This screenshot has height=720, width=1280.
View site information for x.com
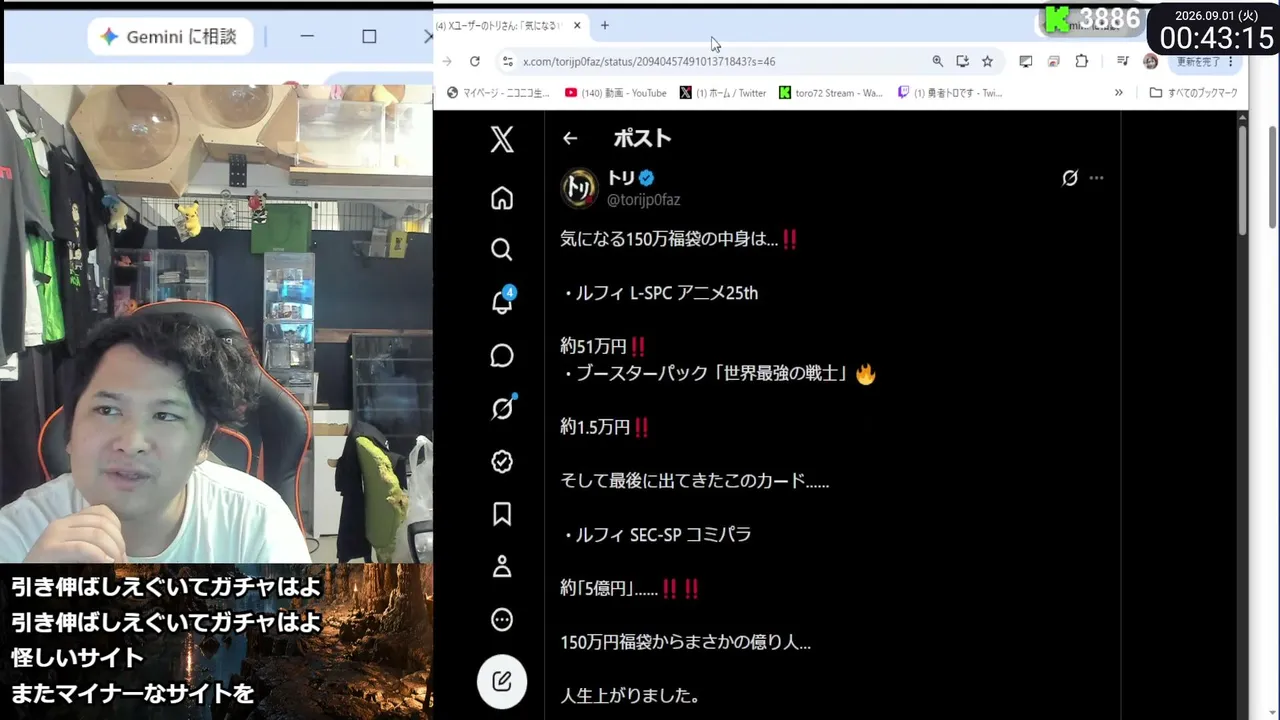pyautogui.click(x=508, y=61)
